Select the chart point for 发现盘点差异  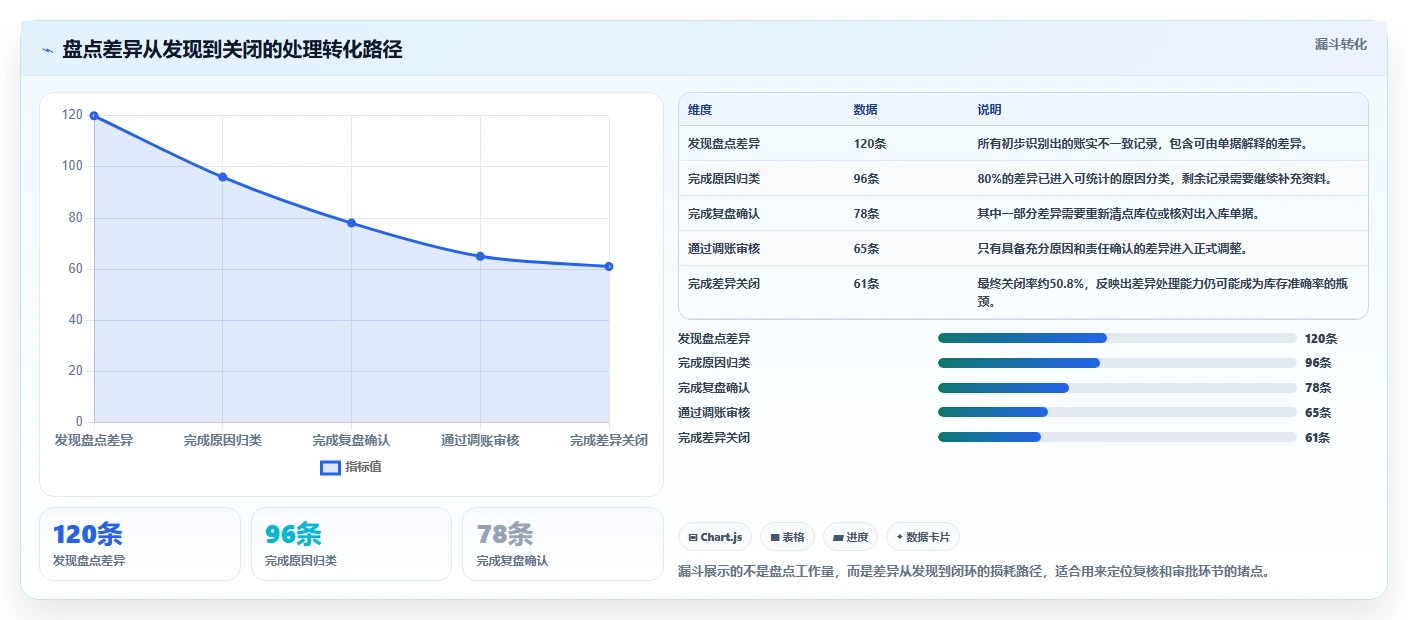pos(94,116)
